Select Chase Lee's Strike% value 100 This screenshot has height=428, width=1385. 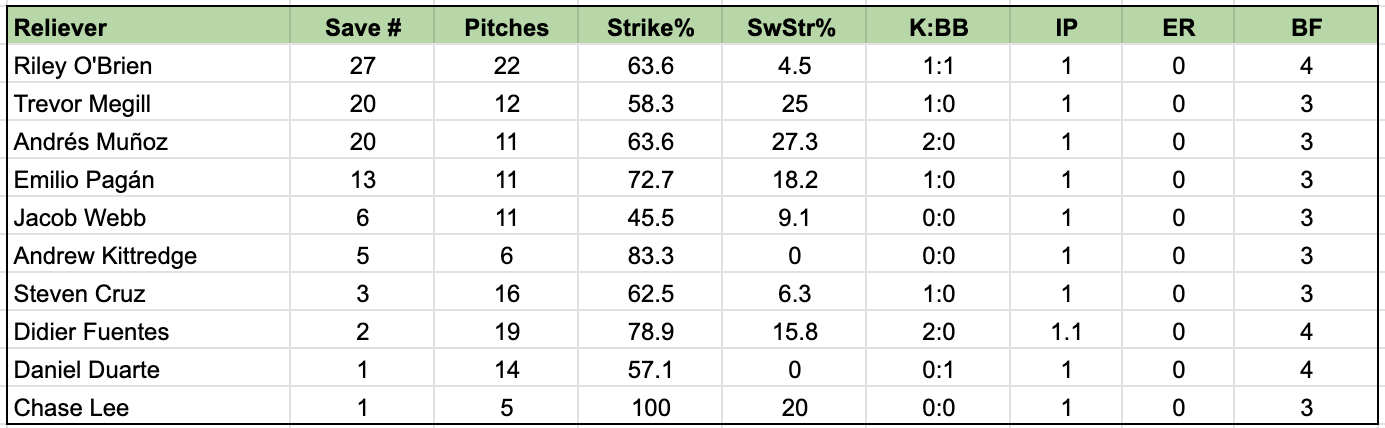[650, 407]
